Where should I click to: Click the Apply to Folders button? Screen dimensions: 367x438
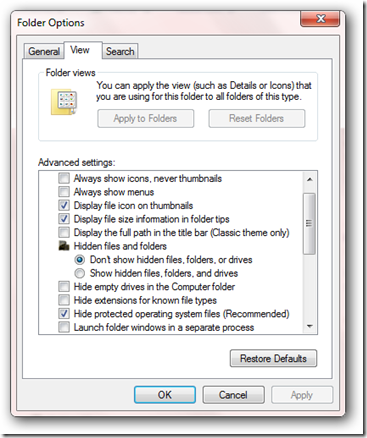pyautogui.click(x=145, y=118)
